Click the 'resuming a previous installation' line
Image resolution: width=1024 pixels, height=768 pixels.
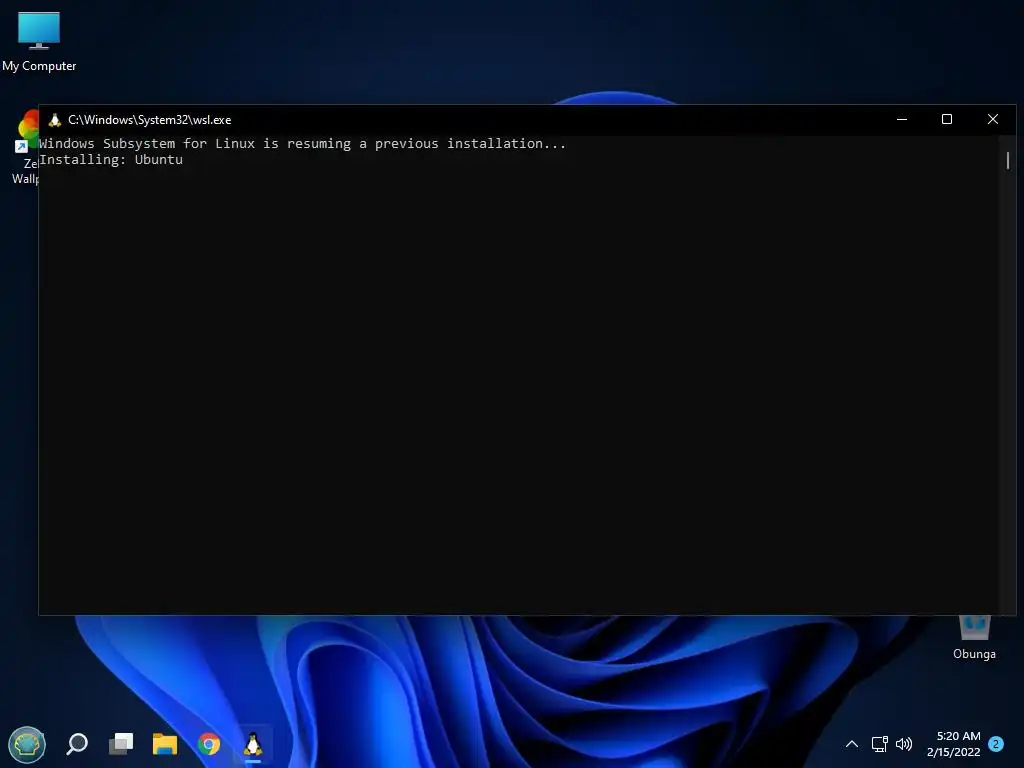click(x=302, y=144)
